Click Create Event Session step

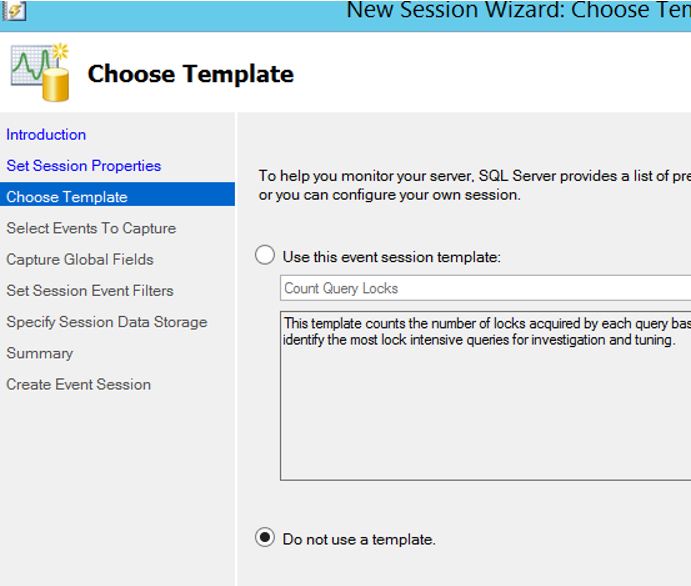pos(78,385)
